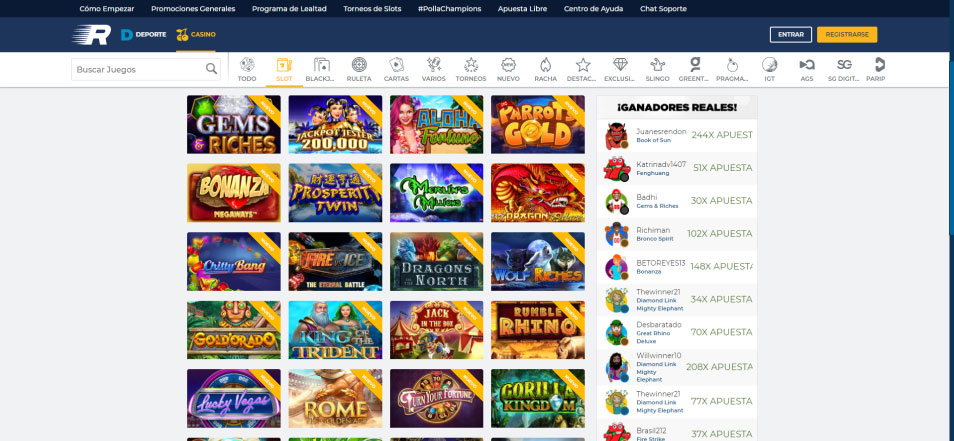The image size is (954, 441).
Task: Open Wolf Riches game
Action: 538,262
